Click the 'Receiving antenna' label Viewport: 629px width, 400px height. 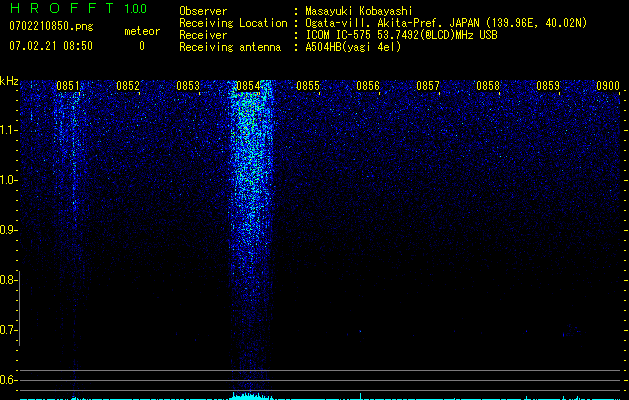click(x=230, y=47)
